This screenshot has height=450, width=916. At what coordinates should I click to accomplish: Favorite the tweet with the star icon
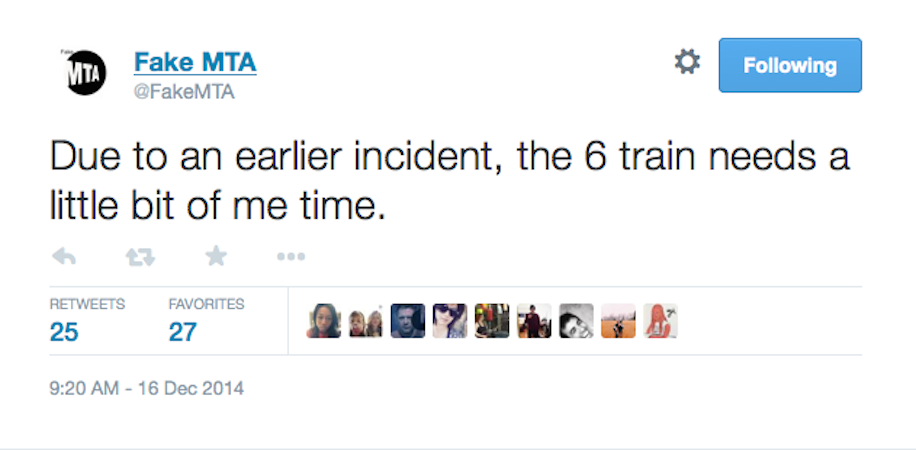click(215, 257)
